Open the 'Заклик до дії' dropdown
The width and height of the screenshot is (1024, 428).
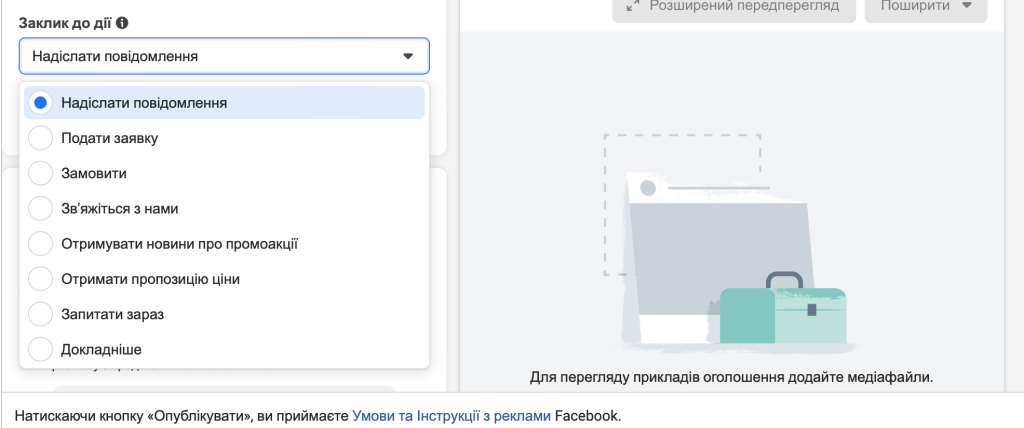tap(224, 56)
